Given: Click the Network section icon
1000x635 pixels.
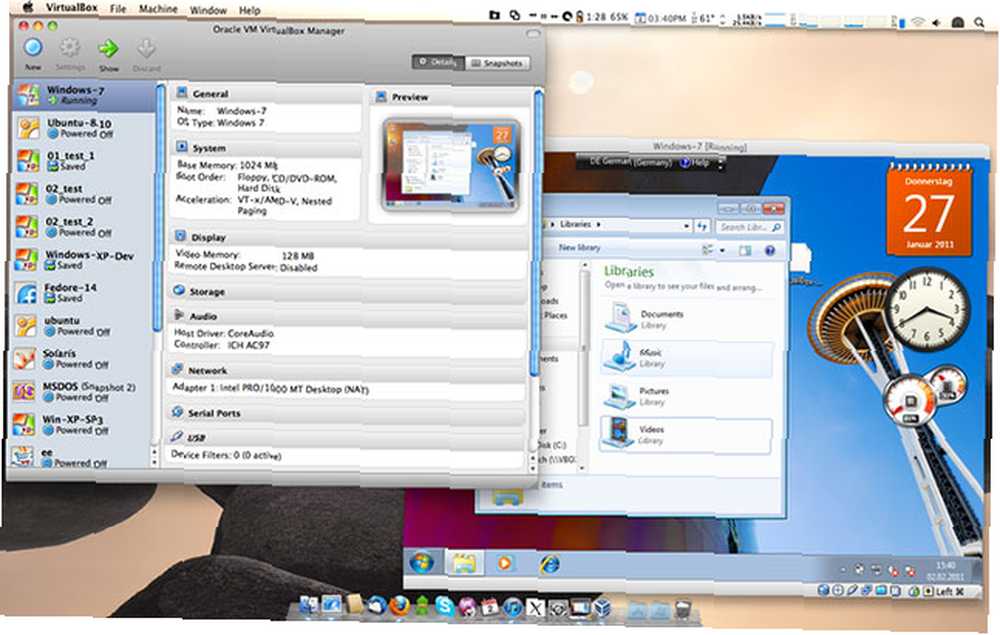Looking at the screenshot, I should tap(177, 370).
